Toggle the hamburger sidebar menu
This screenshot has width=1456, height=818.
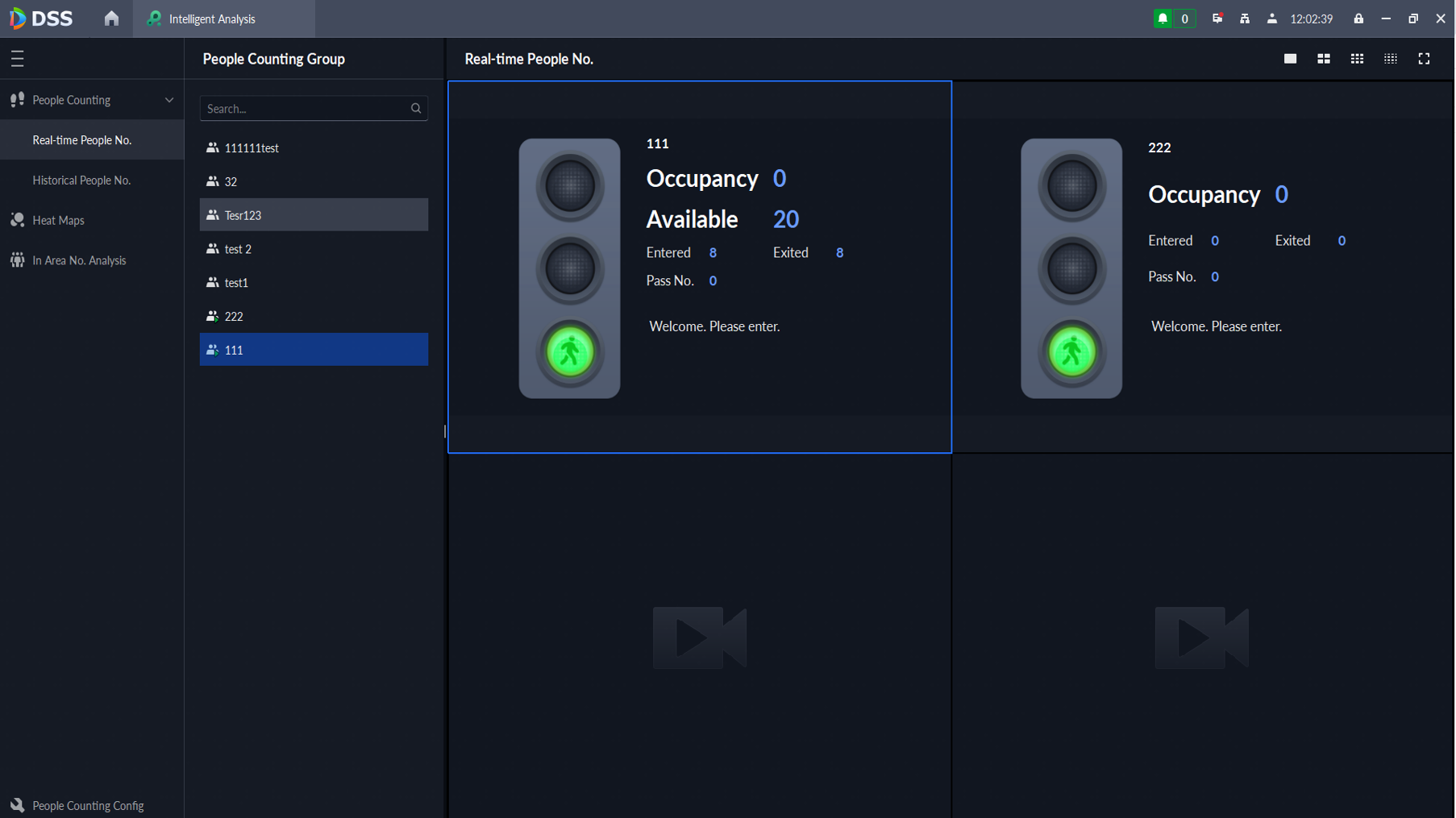(18, 59)
